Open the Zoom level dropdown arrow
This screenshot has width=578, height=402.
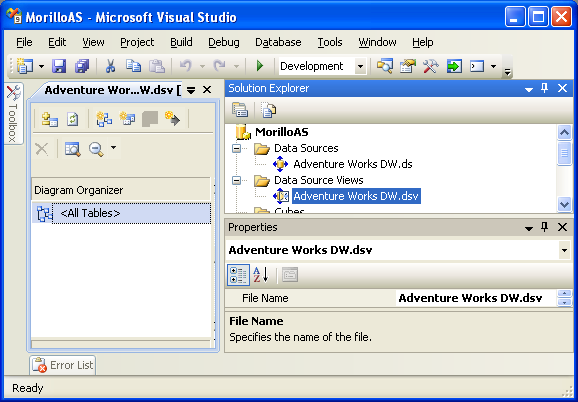pos(114,148)
